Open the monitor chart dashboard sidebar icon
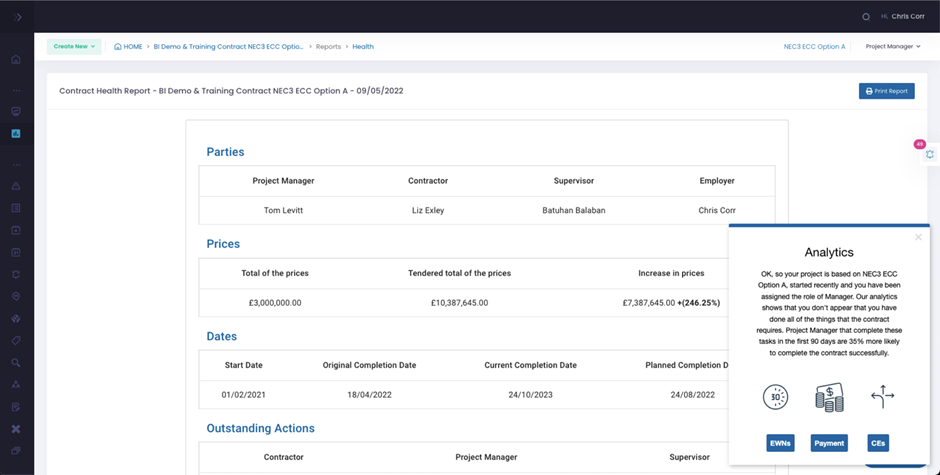The width and height of the screenshot is (940, 475). 16,112
